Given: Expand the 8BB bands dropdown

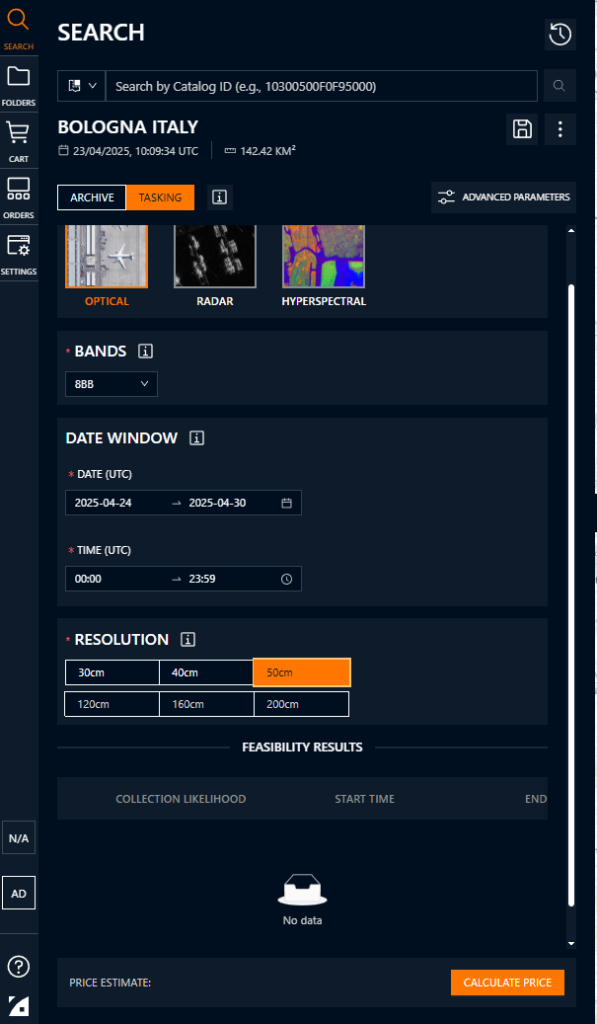Looking at the screenshot, I should [x=111, y=384].
